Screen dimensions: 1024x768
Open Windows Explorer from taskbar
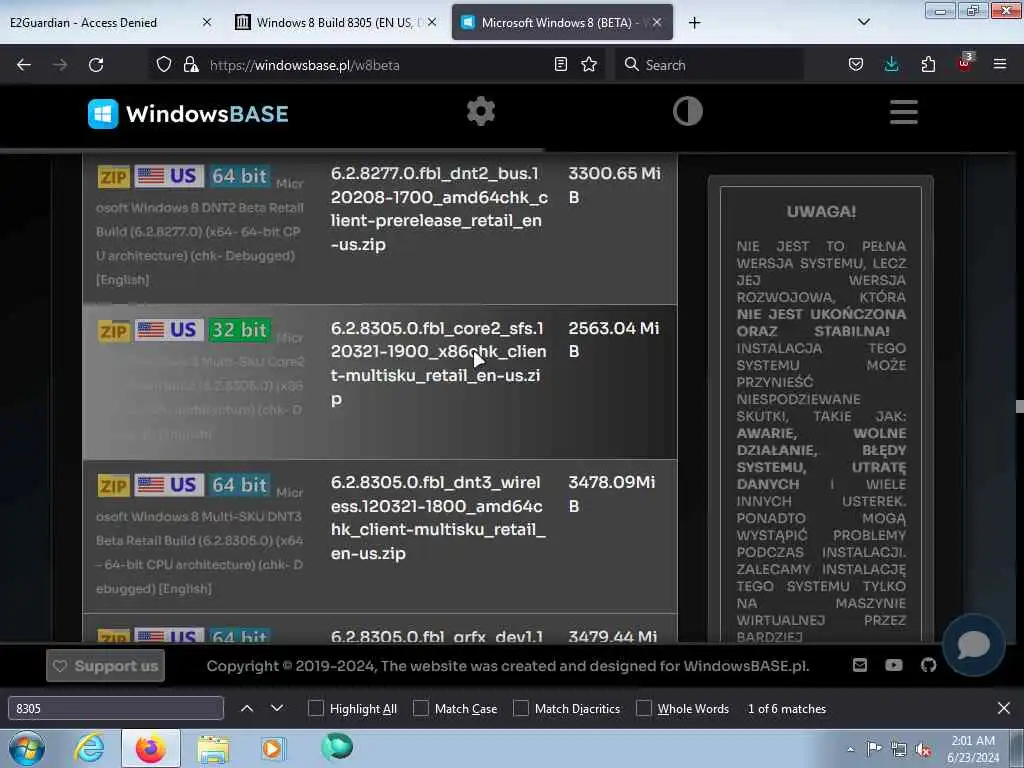coord(212,749)
